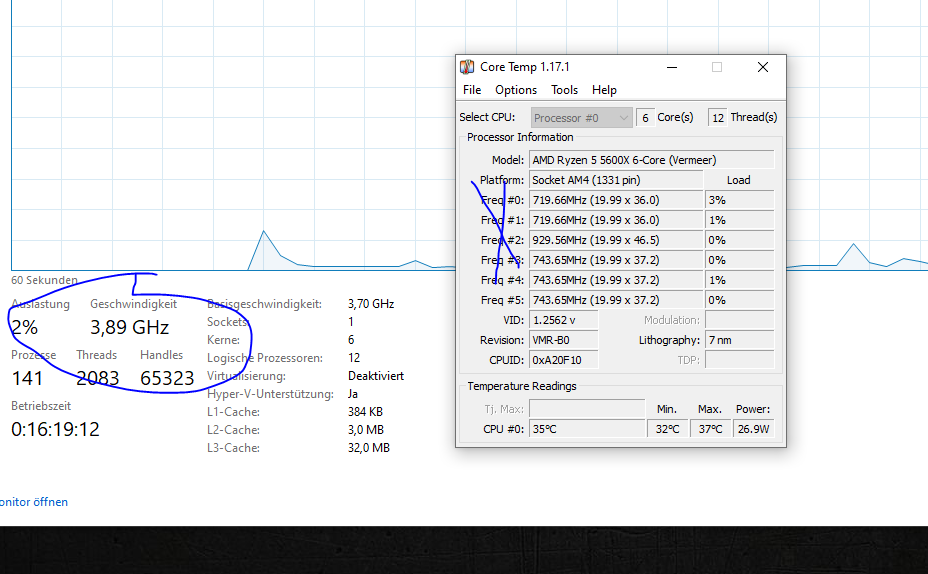Open the Tools menu

tap(564, 90)
